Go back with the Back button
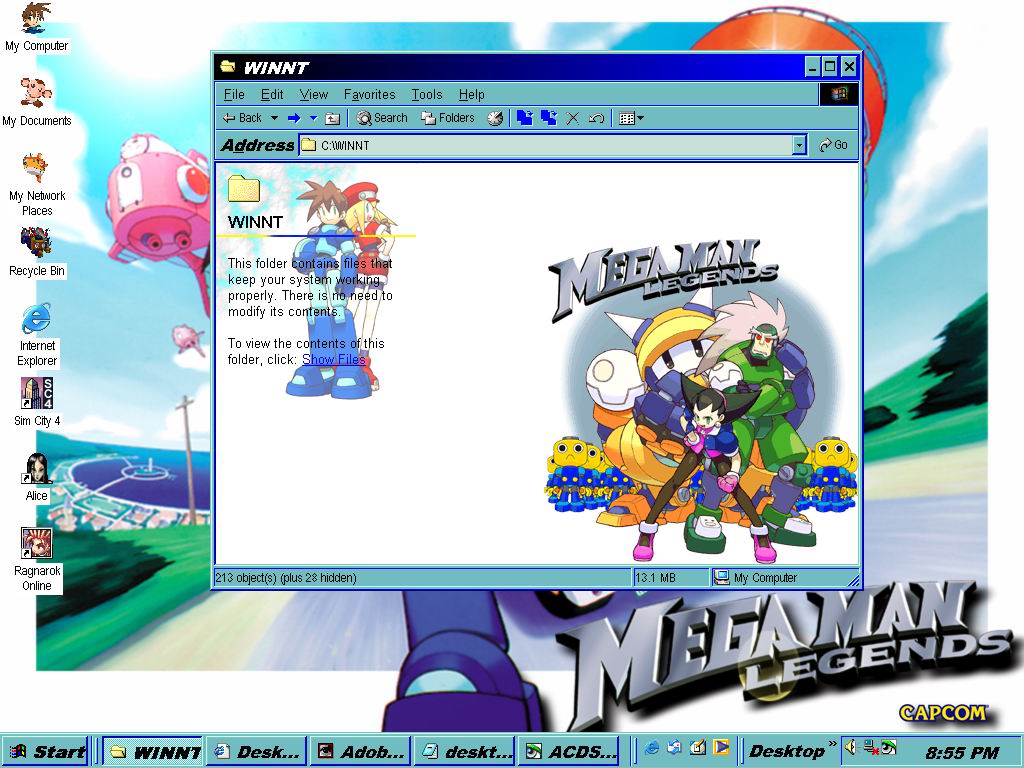This screenshot has width=1024, height=768. [x=242, y=118]
